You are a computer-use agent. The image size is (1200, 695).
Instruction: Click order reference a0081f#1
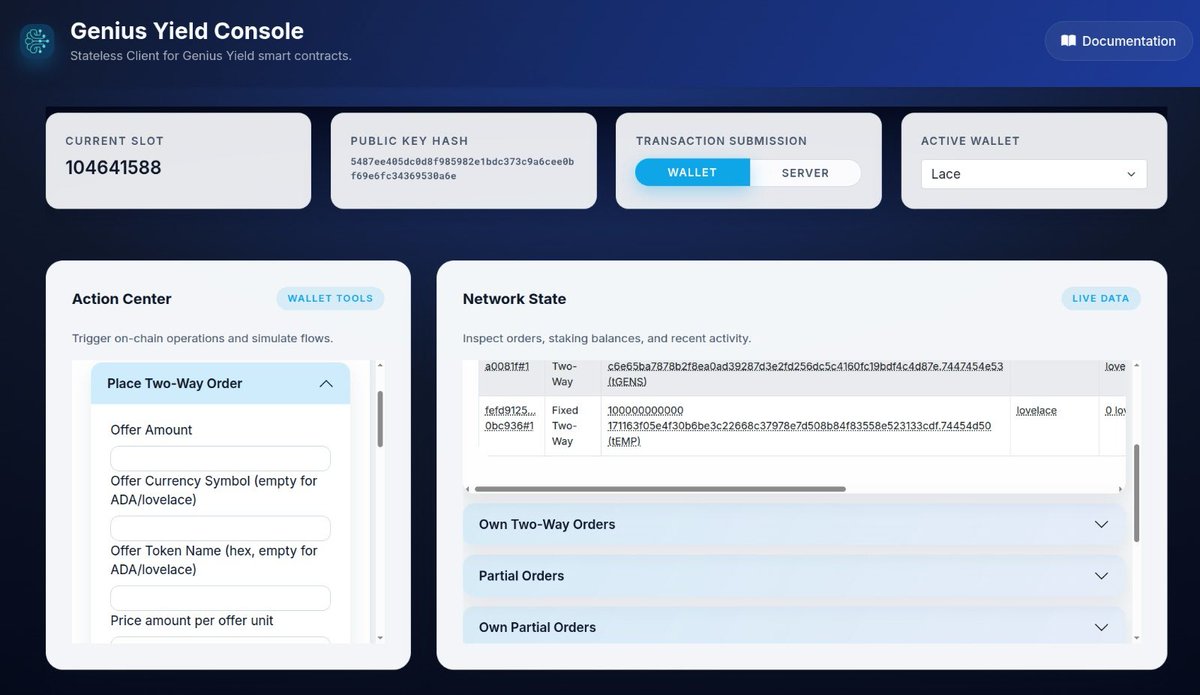click(508, 366)
